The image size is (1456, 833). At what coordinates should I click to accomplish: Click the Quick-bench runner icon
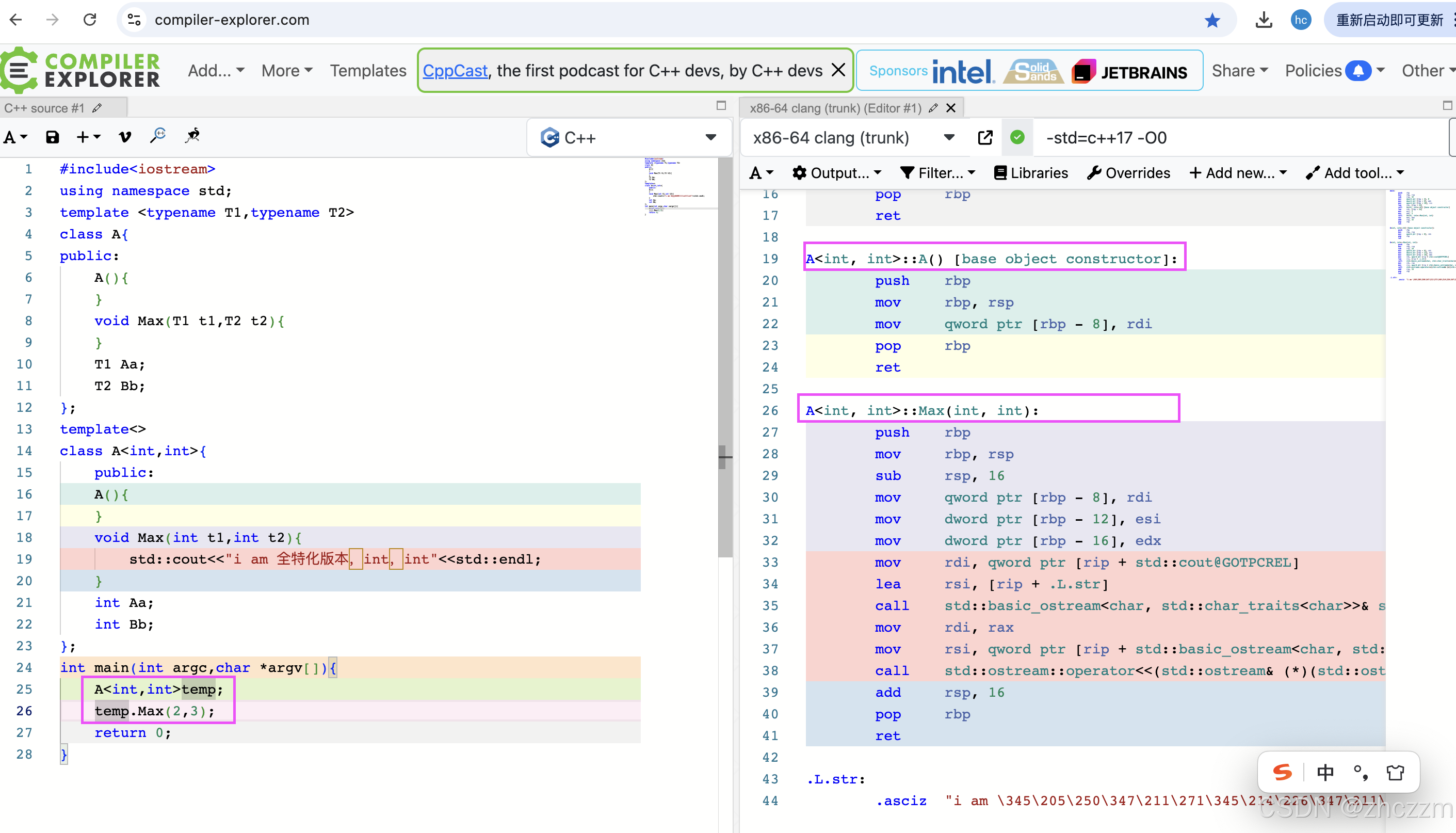(193, 136)
